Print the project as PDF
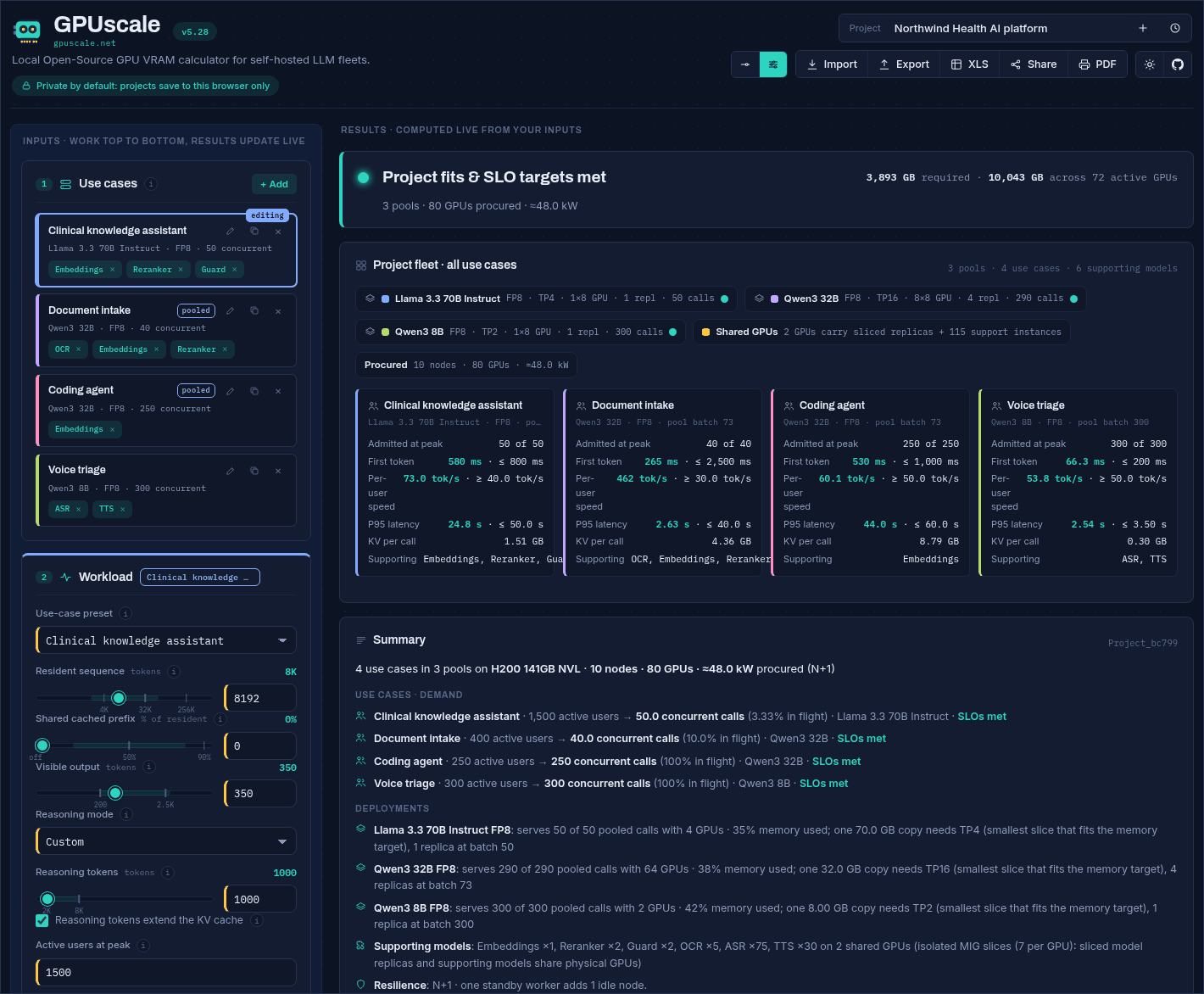The width and height of the screenshot is (1204, 994). click(x=1097, y=64)
